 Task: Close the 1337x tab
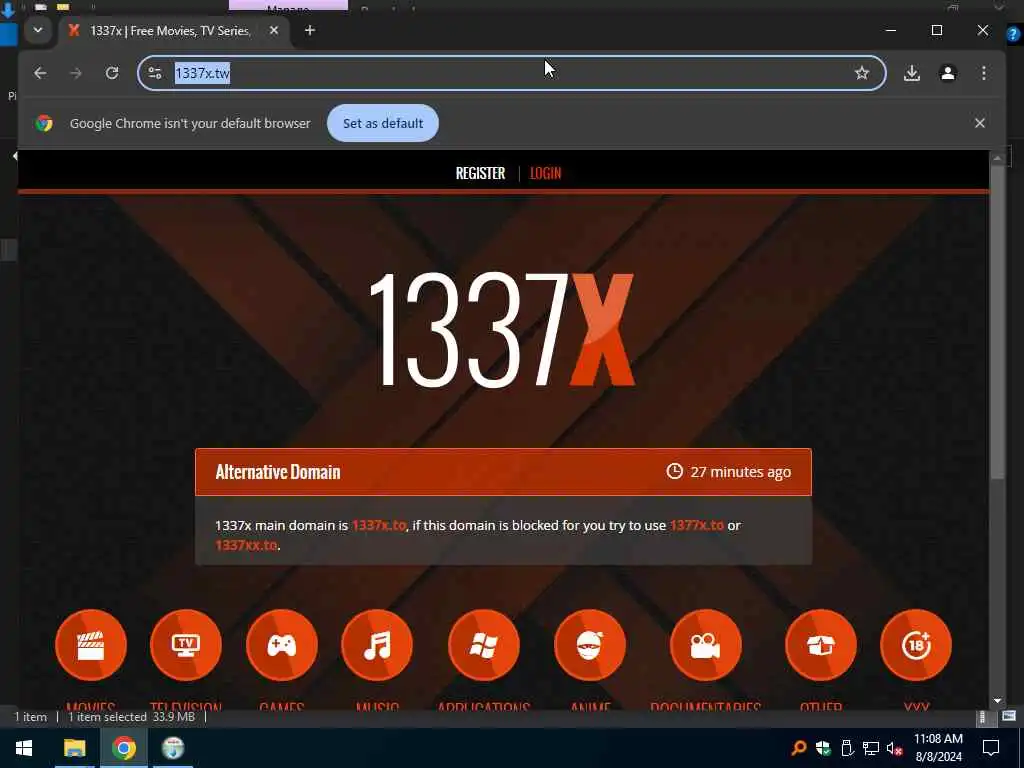[x=274, y=30]
